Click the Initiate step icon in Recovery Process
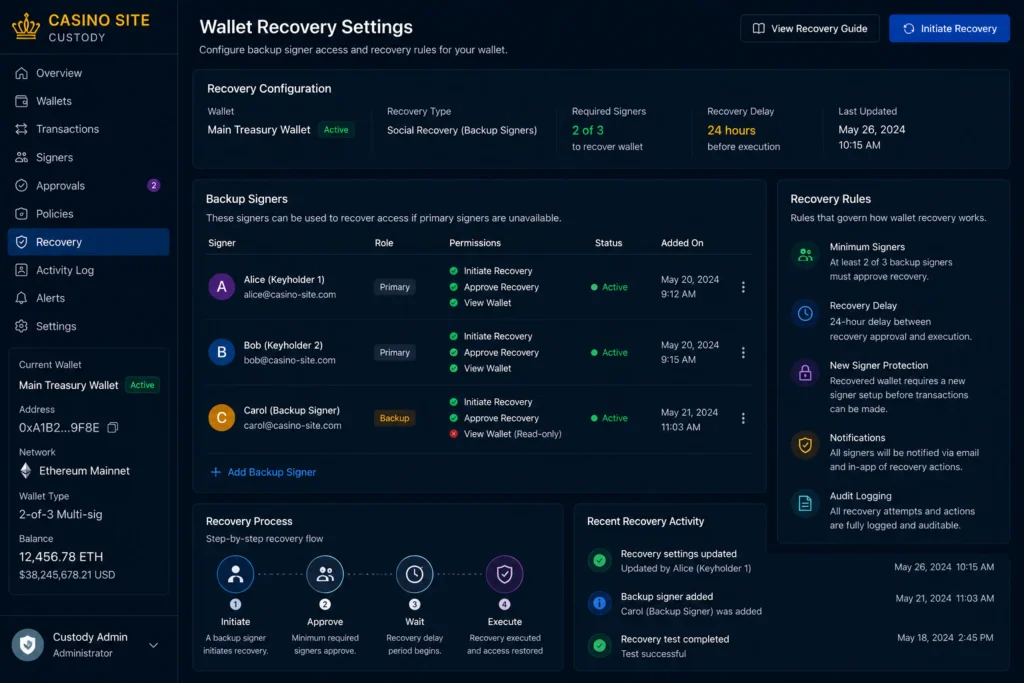Screen dimensions: 1024x683 235,574
